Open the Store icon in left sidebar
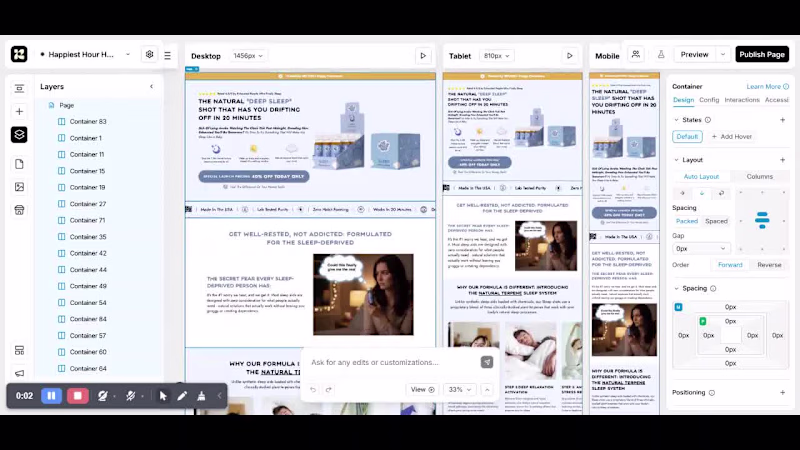The image size is (800, 450). click(19, 210)
